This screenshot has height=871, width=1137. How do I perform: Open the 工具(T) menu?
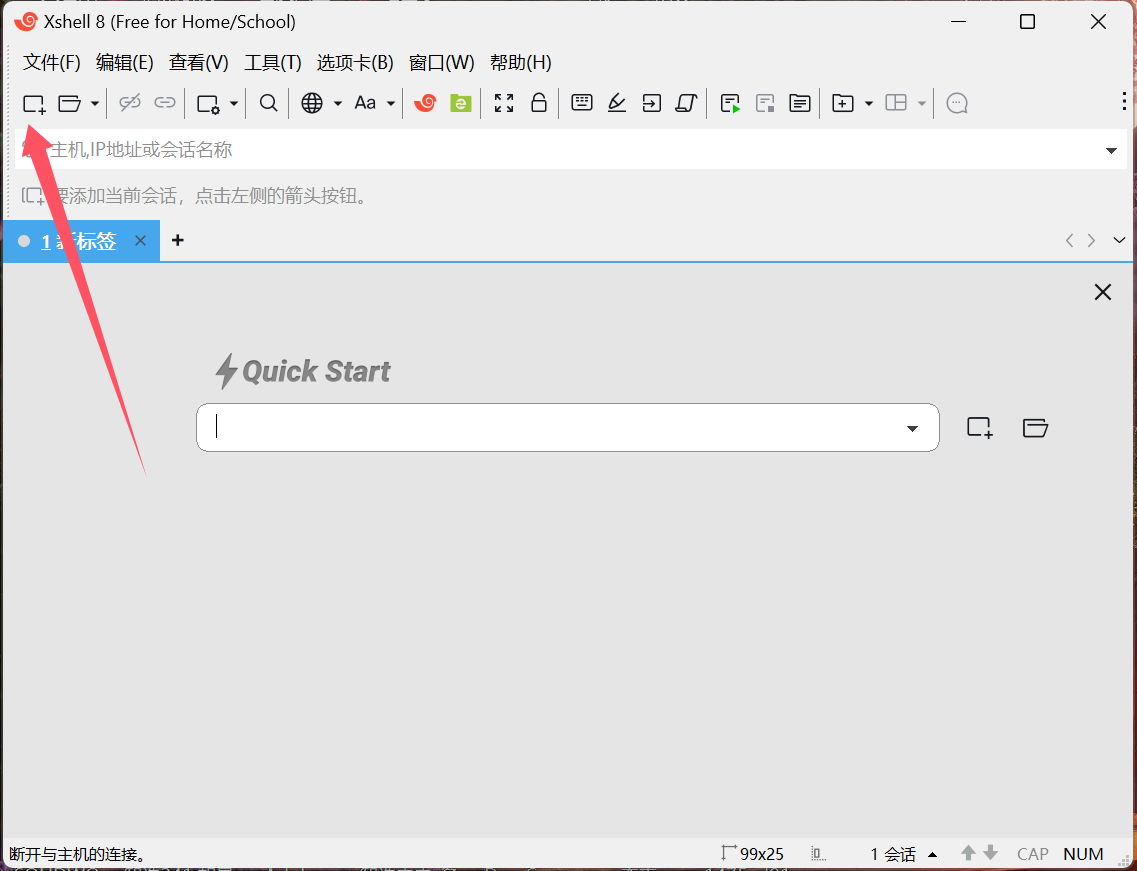[272, 62]
